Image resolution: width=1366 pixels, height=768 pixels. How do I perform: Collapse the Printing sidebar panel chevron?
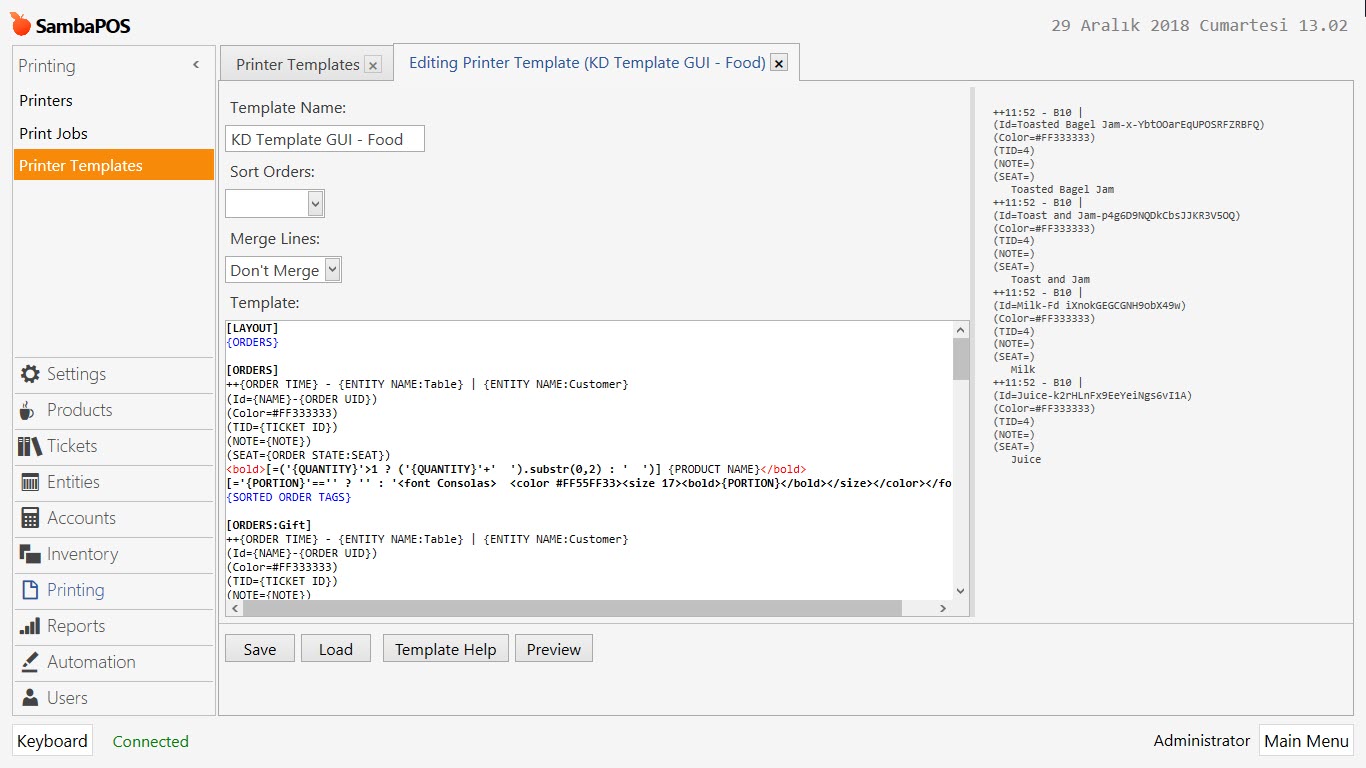point(196,65)
